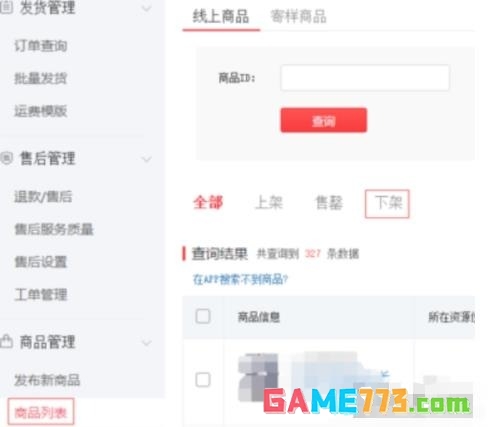Image resolution: width=488 pixels, height=427 pixels.
Task: Open 退款/售后 in the sidebar
Action: (x=43, y=196)
